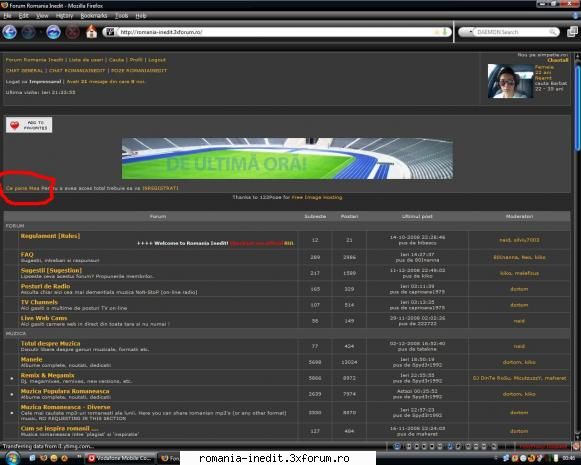Image resolution: width=581 pixels, height=465 pixels.
Task: Open the Bookmarks menu
Action: point(94,16)
